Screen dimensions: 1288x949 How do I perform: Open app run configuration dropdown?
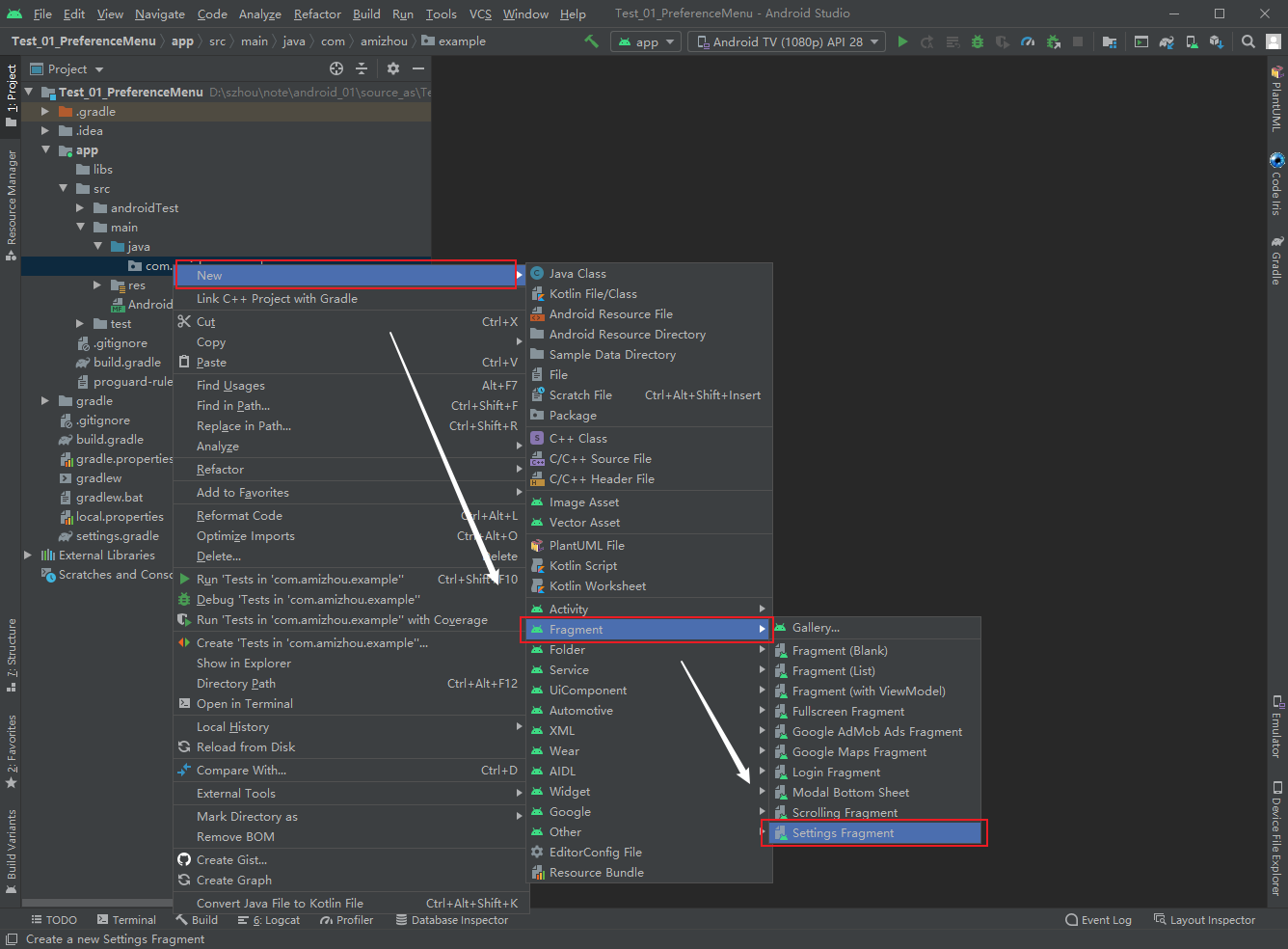coord(646,41)
